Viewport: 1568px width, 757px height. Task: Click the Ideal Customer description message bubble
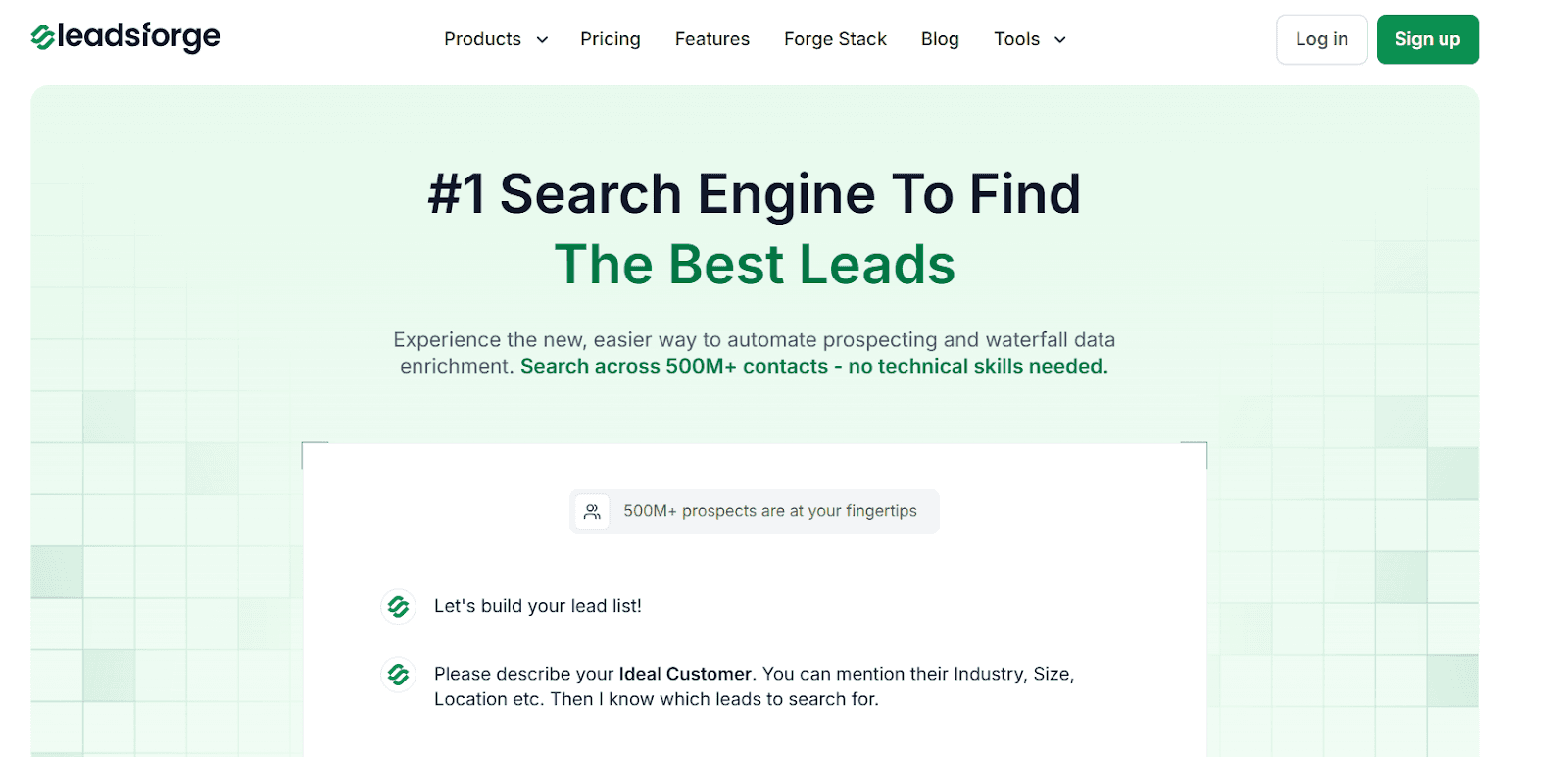tap(754, 685)
